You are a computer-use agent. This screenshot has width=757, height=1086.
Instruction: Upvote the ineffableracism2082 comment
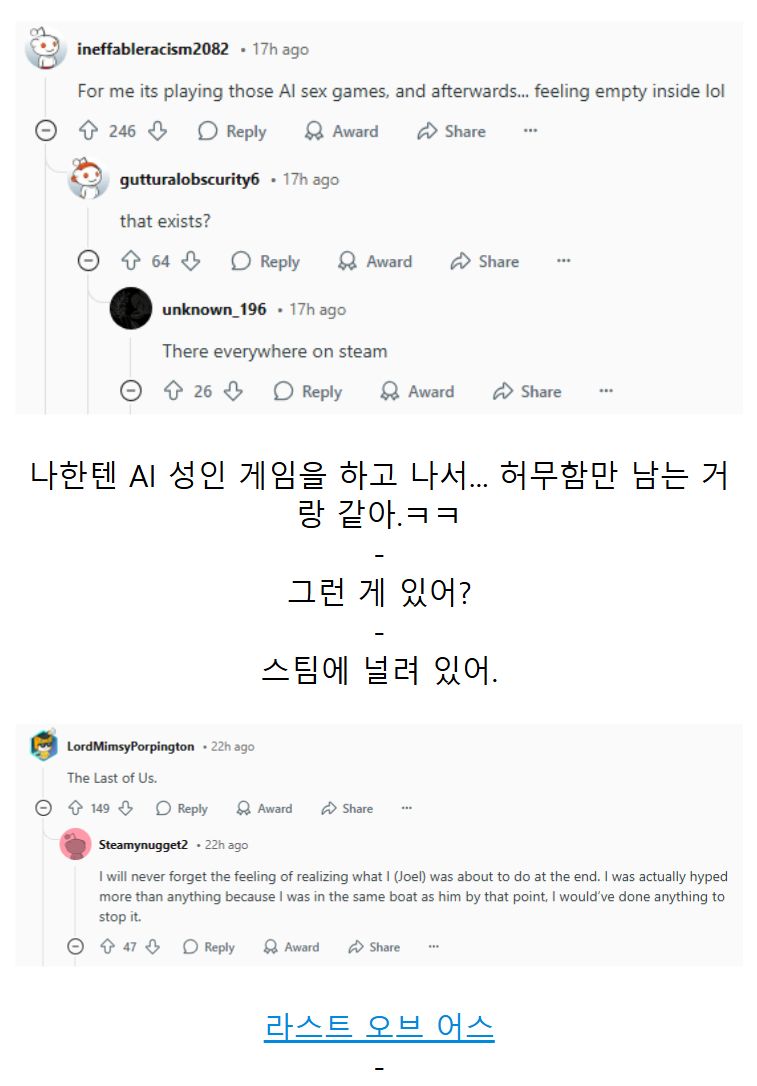[88, 130]
